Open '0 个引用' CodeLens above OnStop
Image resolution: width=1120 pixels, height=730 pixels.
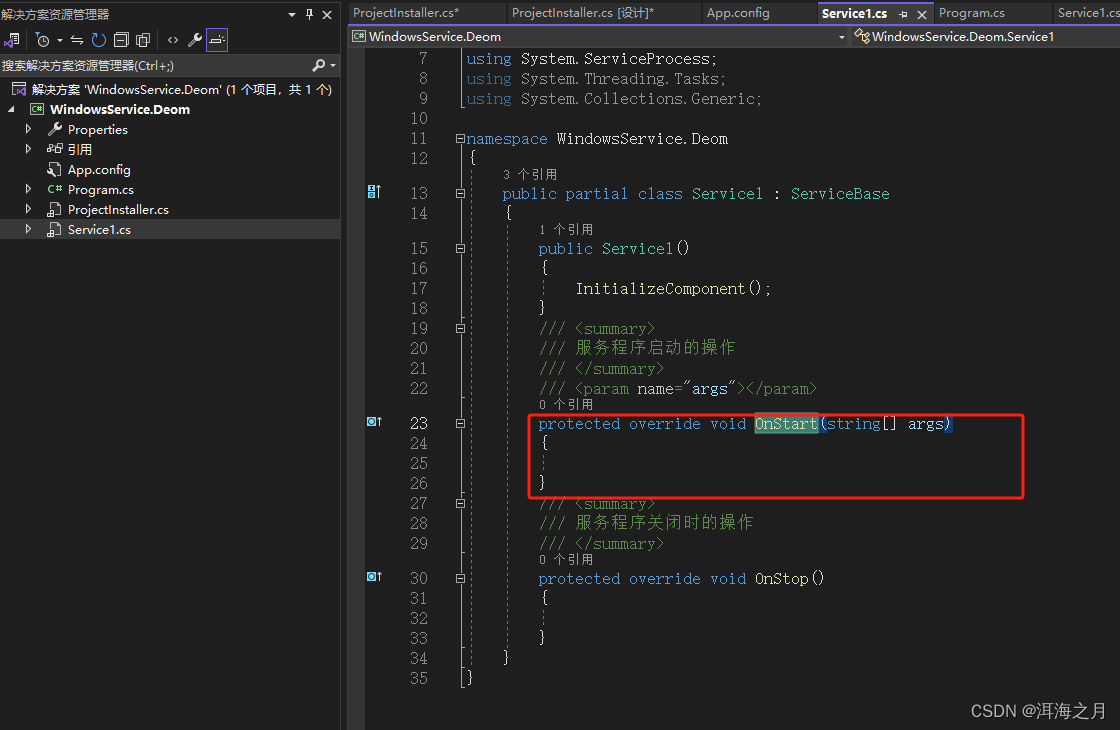566,560
